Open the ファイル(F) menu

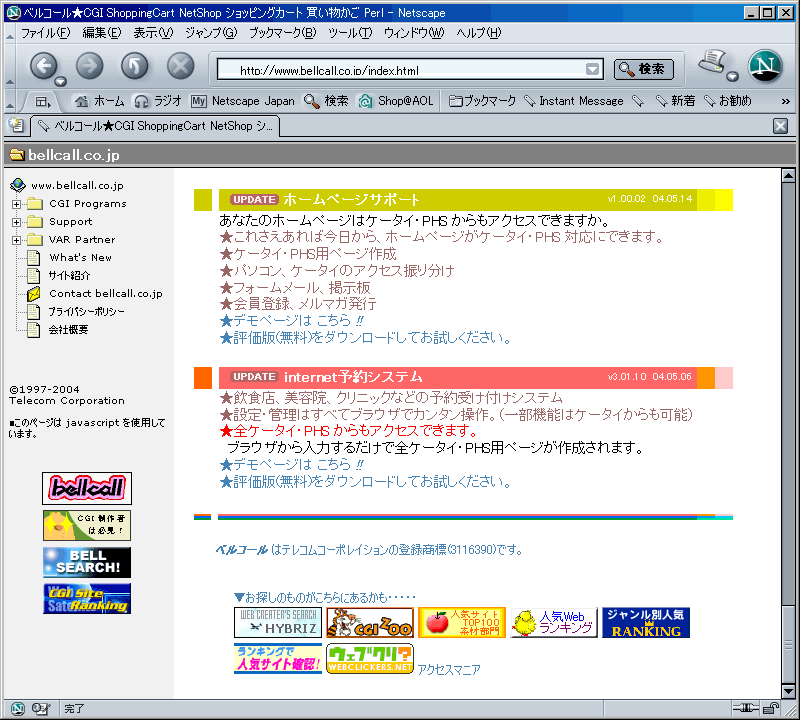coord(45,33)
